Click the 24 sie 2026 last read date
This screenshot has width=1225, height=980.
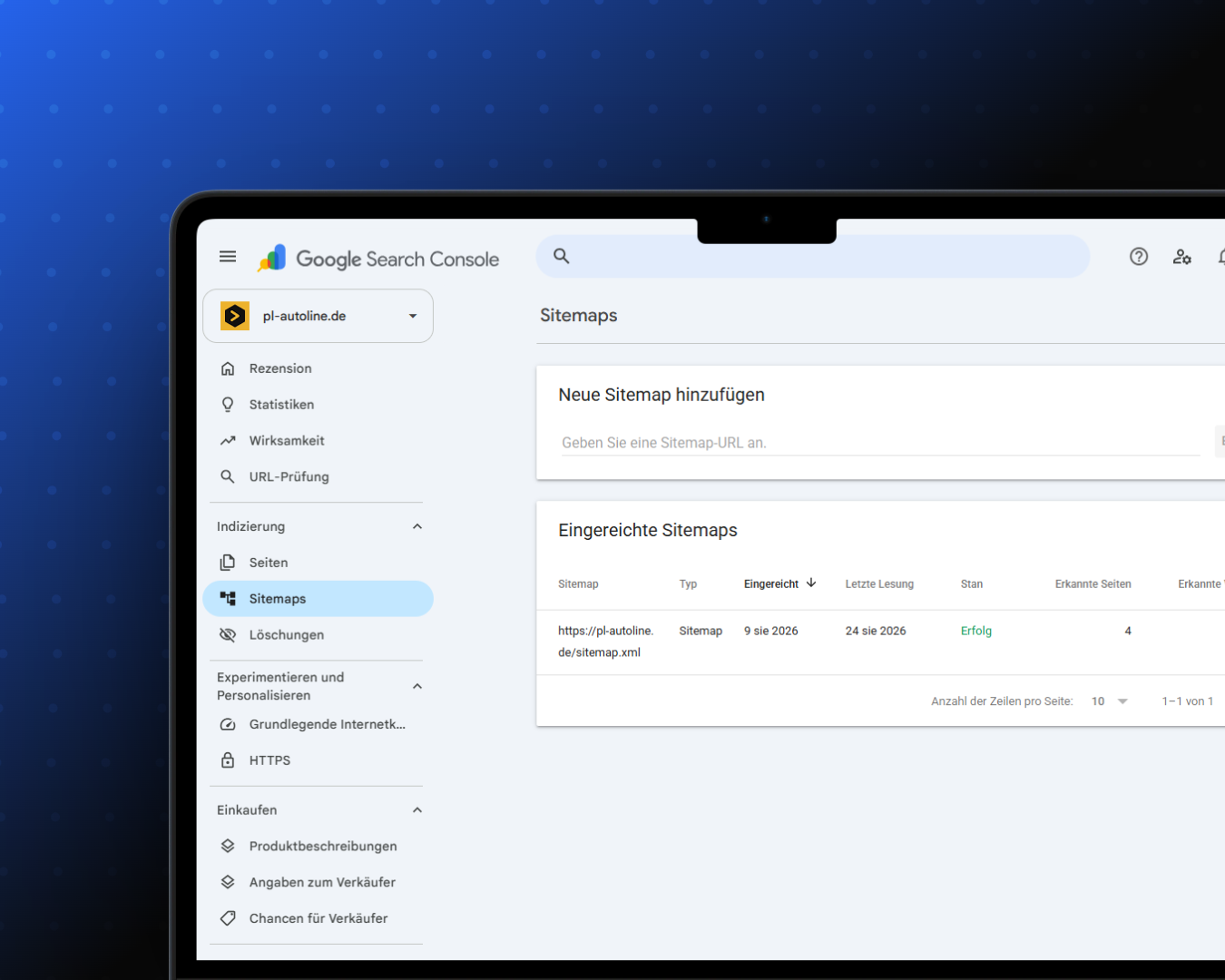[x=876, y=631]
